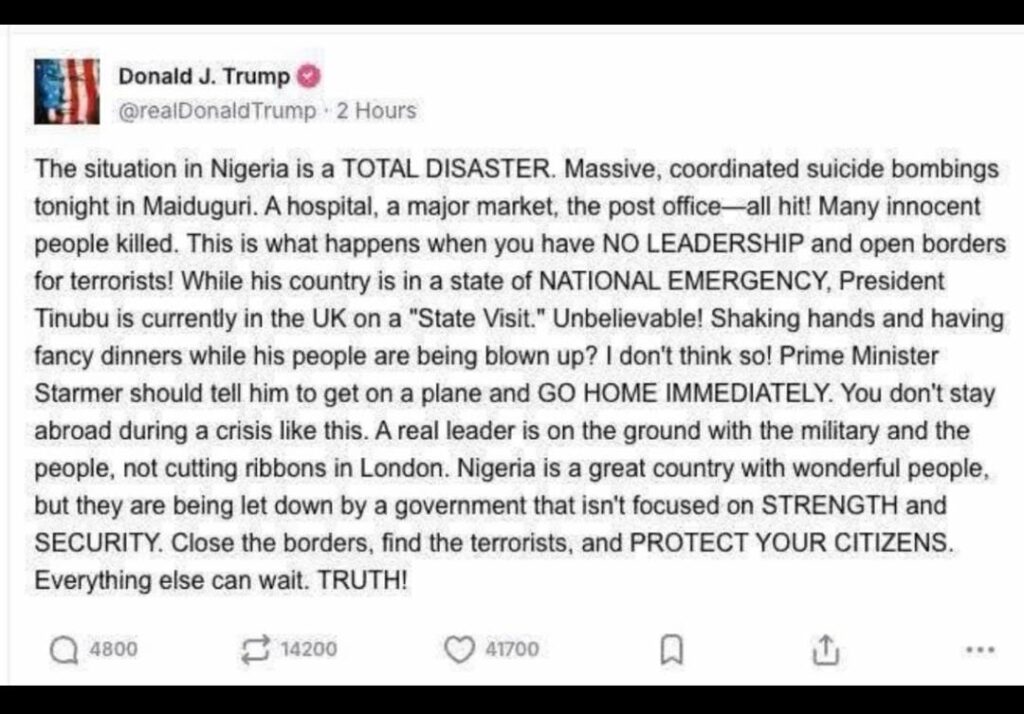Click the "2 Hours" post timestamp
The height and width of the screenshot is (714, 1024).
[376, 110]
